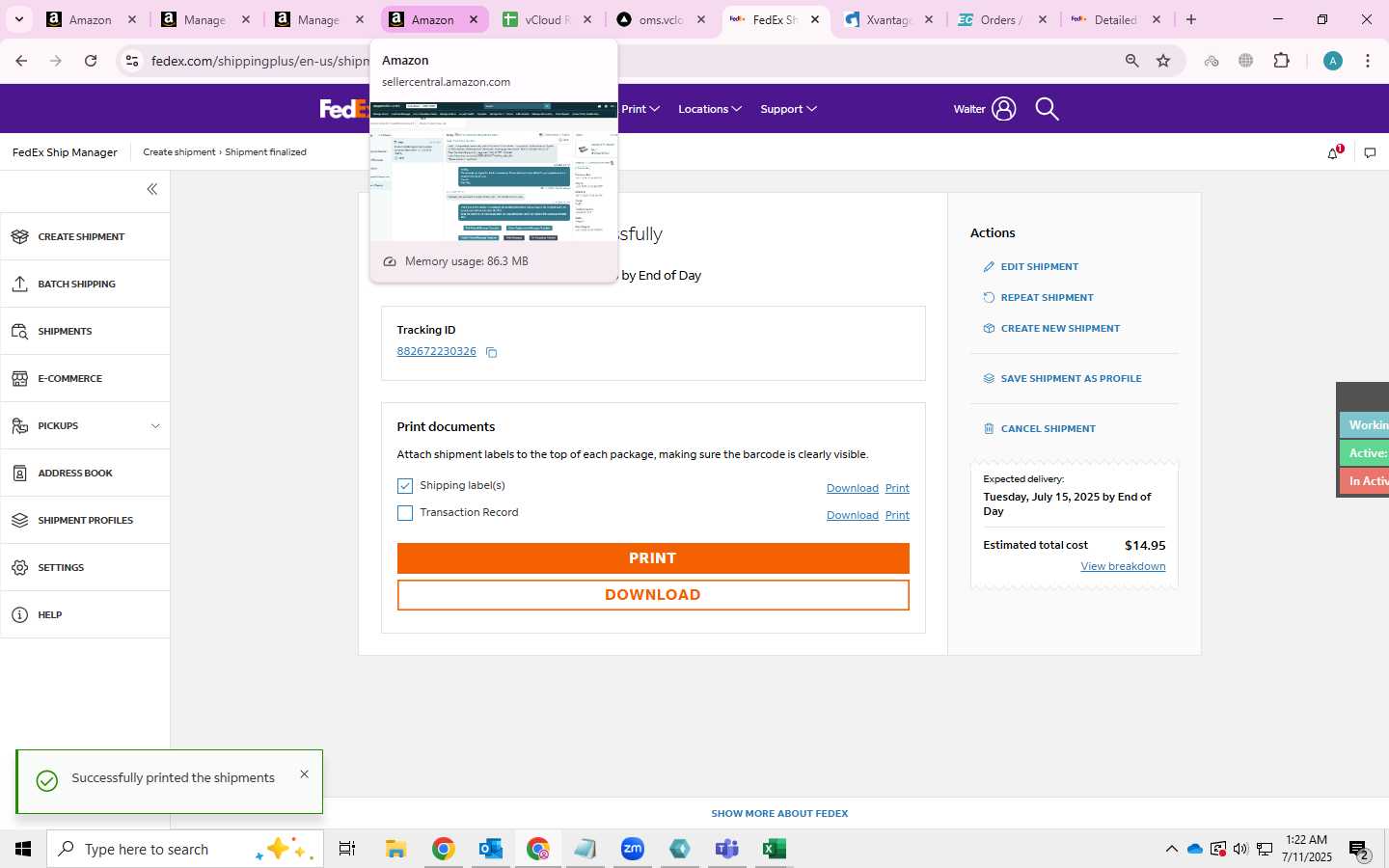Image resolution: width=1389 pixels, height=868 pixels.
Task: Open tracking ID 882672230326 link
Action: point(436,351)
